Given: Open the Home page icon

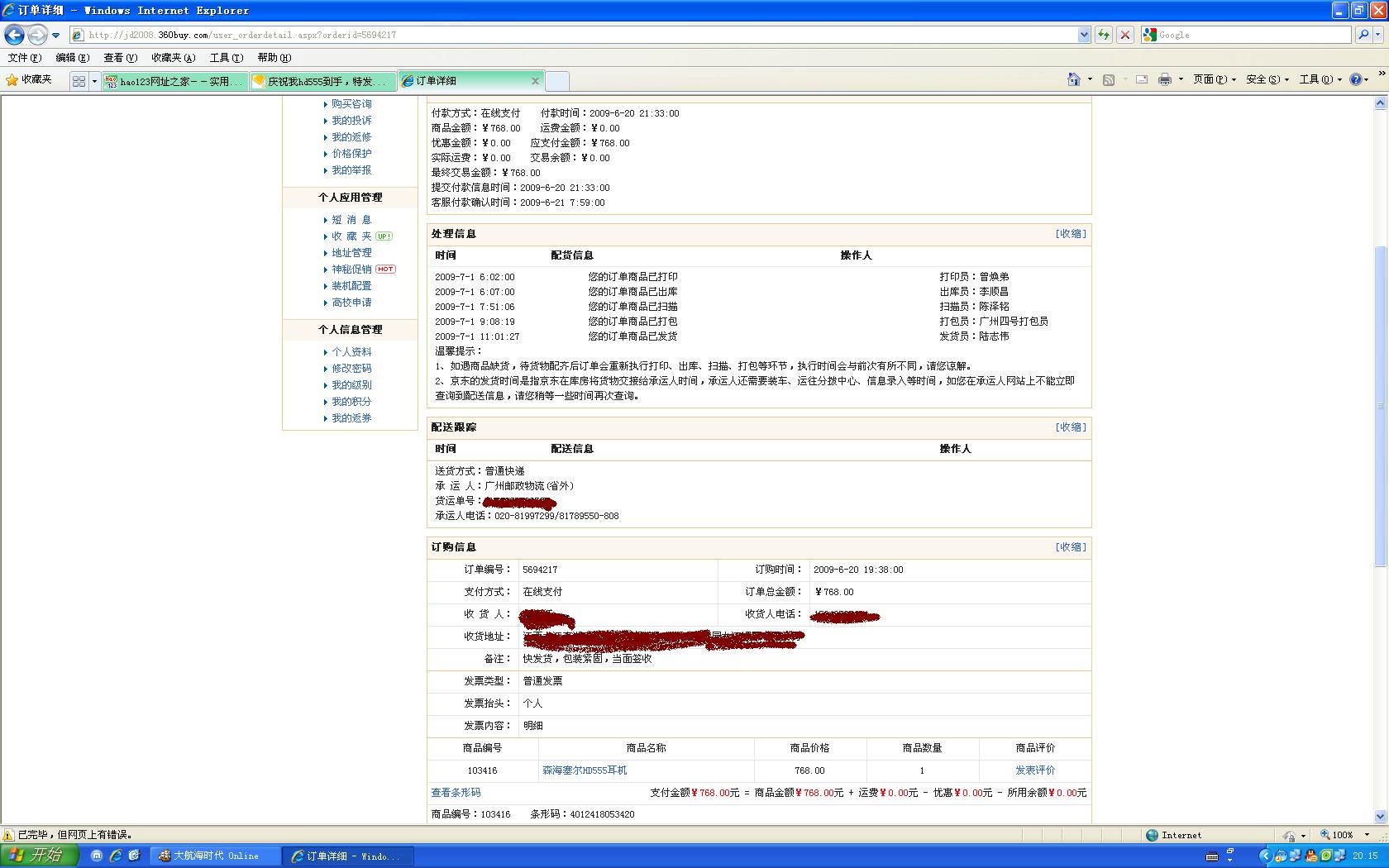Looking at the screenshot, I should 1073,80.
